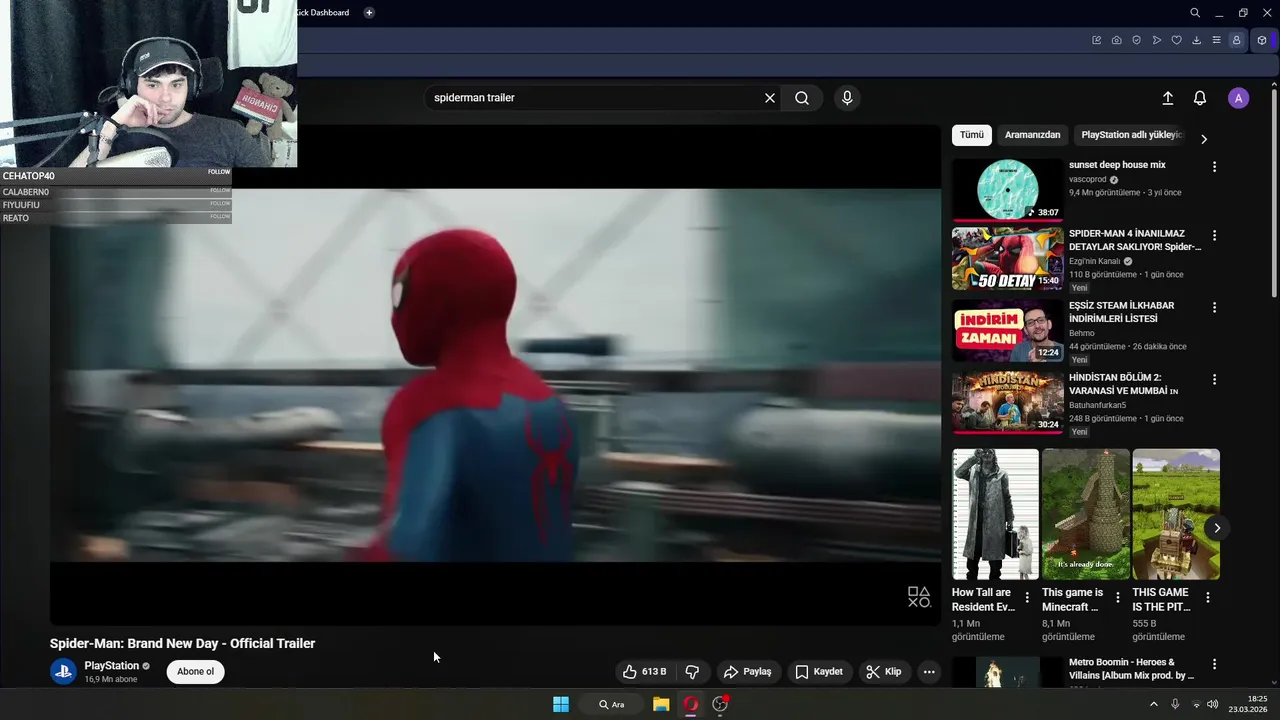1280x720 pixels.
Task: Open the purple account avatar menu
Action: tap(1239, 98)
